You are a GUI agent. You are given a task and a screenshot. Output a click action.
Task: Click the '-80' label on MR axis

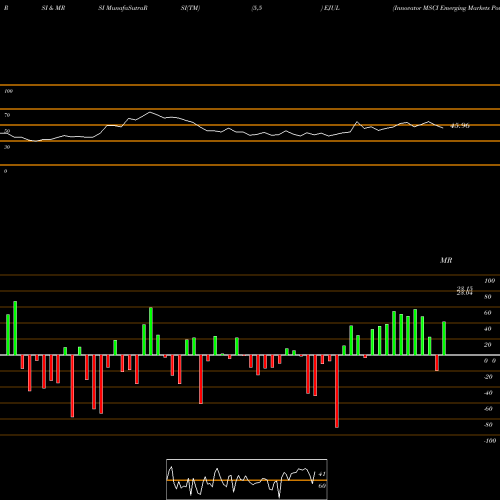pos(488,425)
